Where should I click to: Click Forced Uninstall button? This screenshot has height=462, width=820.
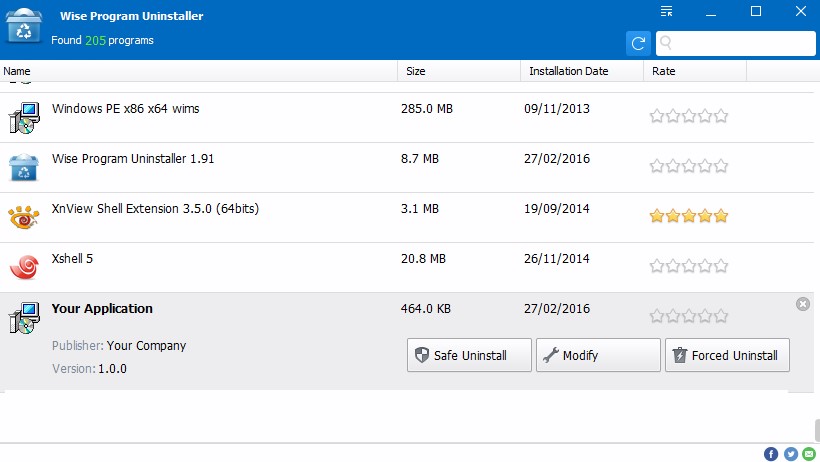point(727,355)
